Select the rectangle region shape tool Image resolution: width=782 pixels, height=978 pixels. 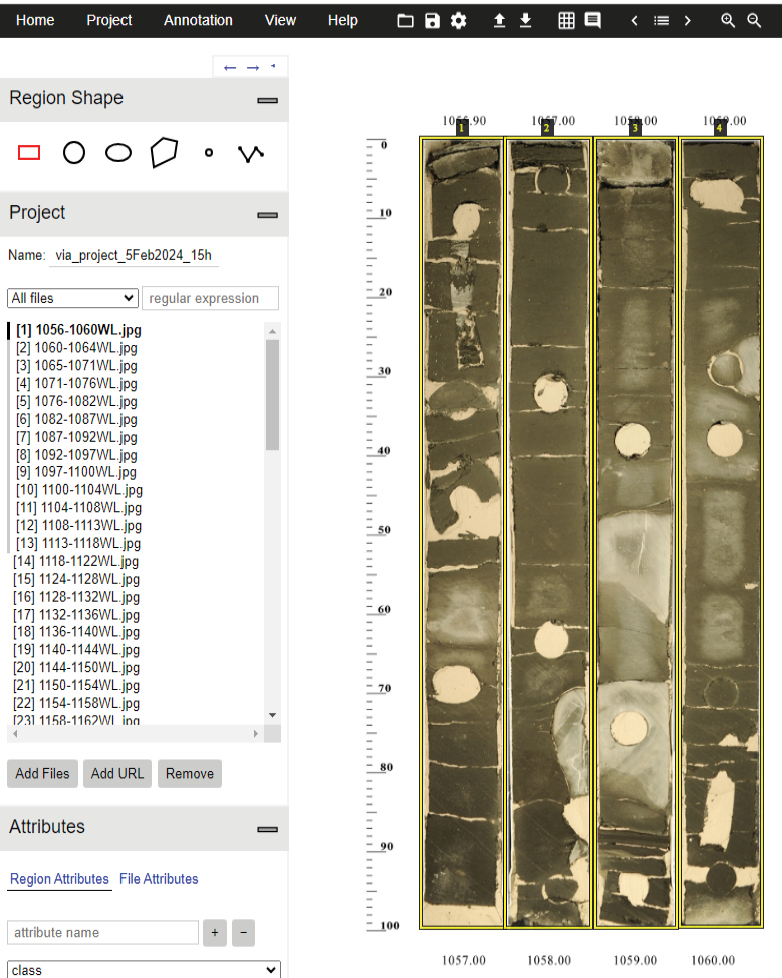pos(29,152)
